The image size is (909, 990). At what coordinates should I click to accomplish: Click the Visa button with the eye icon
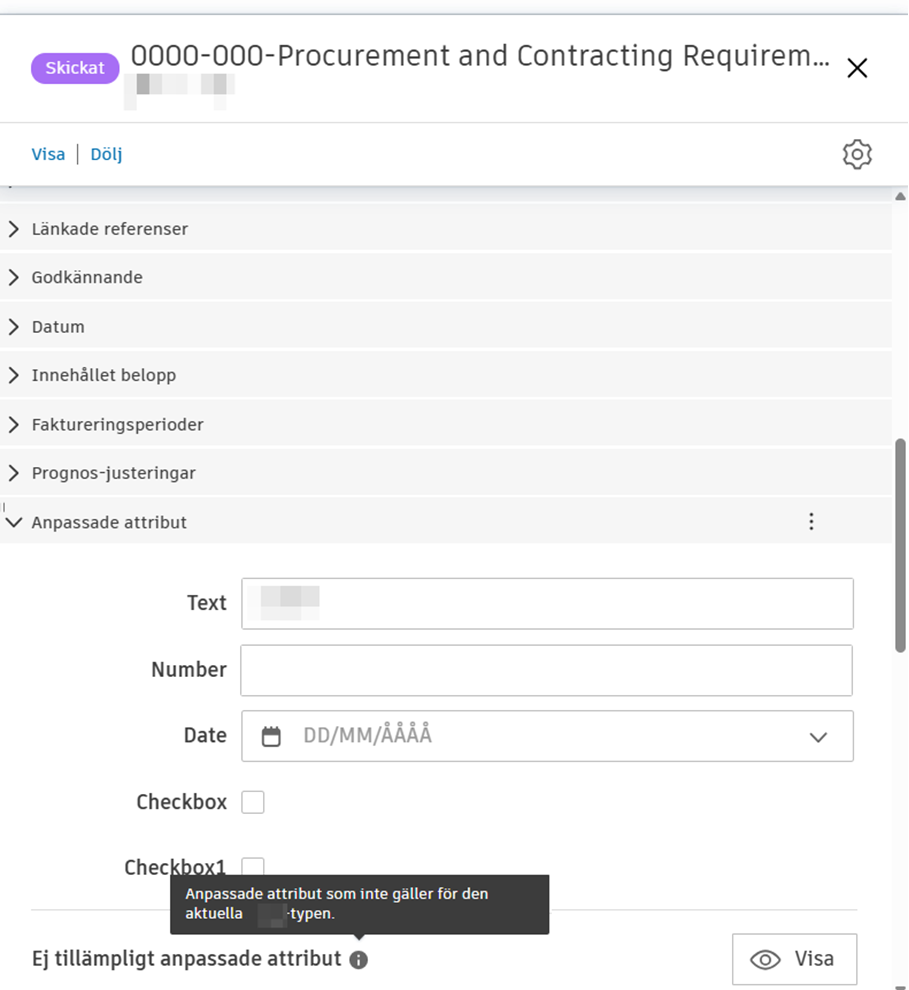(x=794, y=959)
